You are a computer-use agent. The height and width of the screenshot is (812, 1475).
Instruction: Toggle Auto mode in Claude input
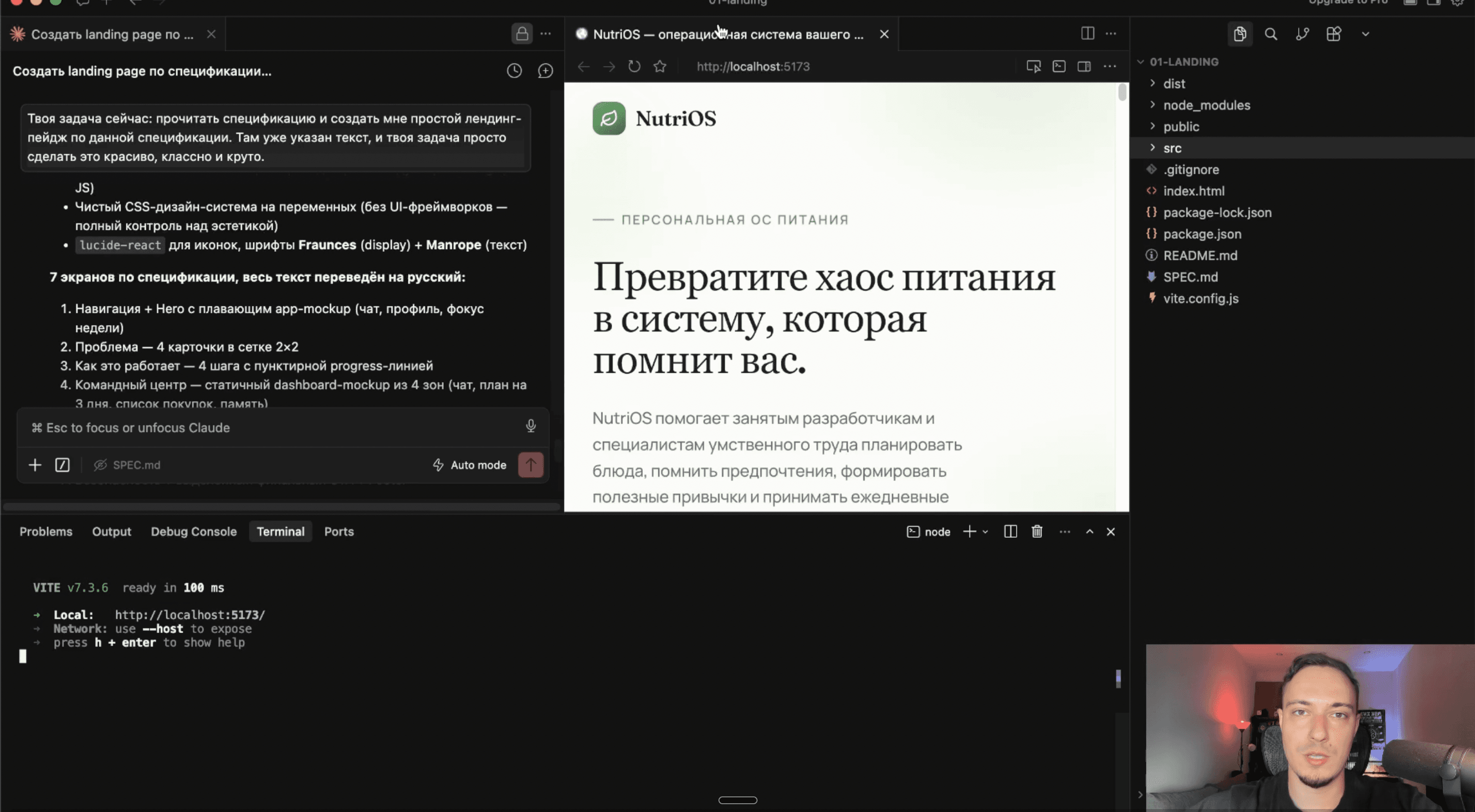tap(470, 465)
